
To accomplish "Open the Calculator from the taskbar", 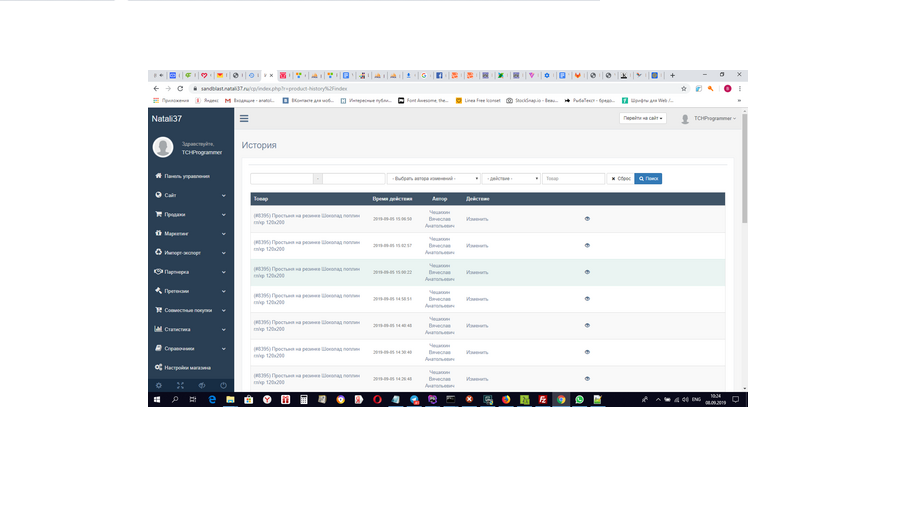I will pyautogui.click(x=303, y=400).
